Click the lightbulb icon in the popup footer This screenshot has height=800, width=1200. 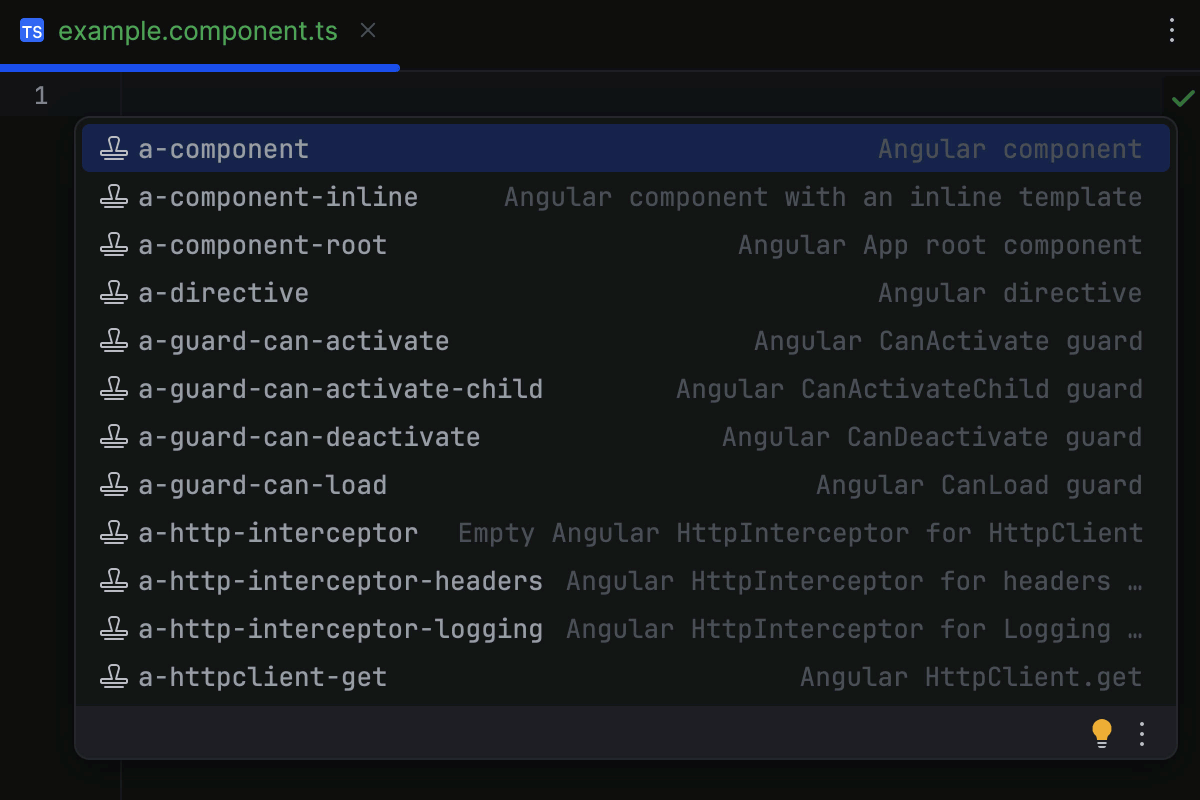click(1102, 733)
